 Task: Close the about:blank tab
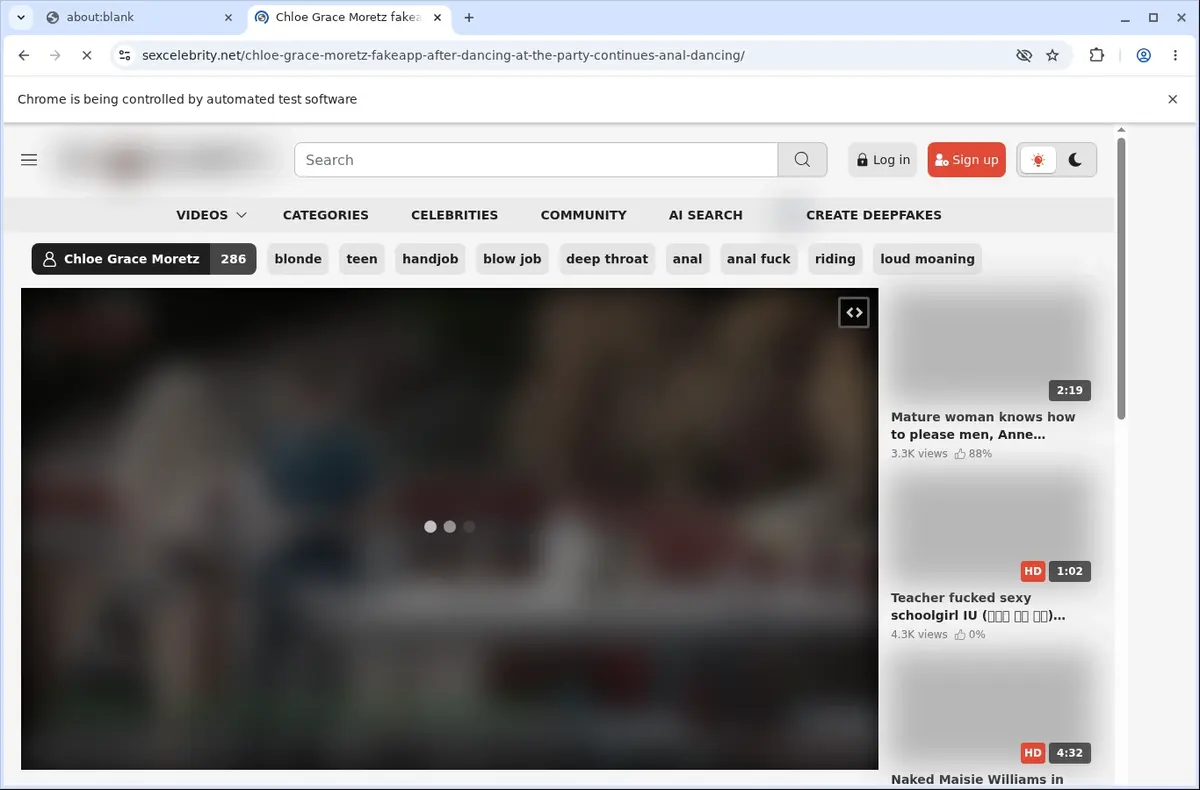coord(228,17)
